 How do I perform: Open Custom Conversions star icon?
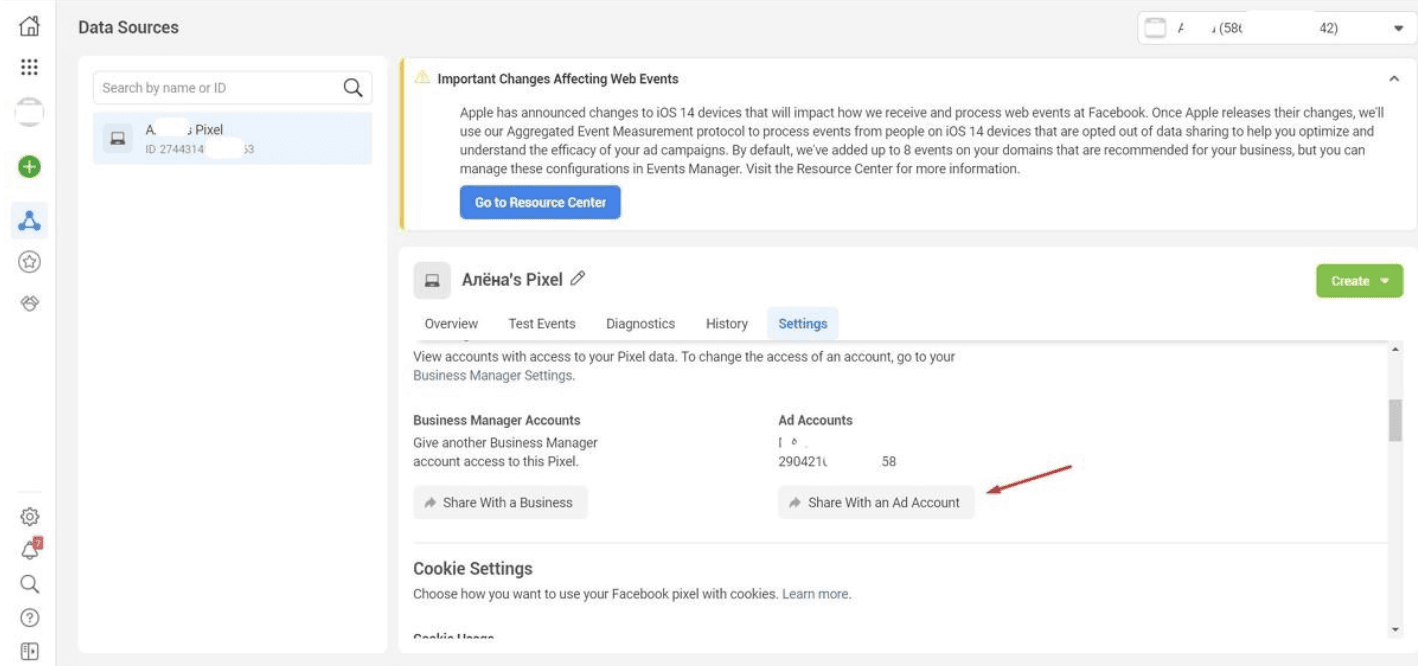[29, 262]
